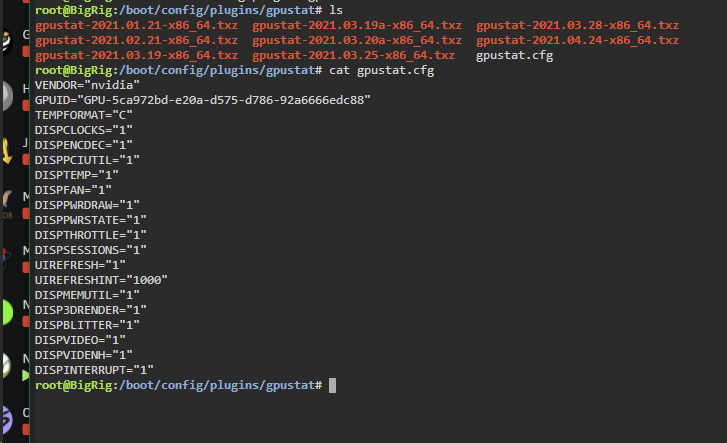This screenshot has height=443, width=727.
Task: Click the red stopped indicator under letter J
Action: pyautogui.click(x=26, y=160)
